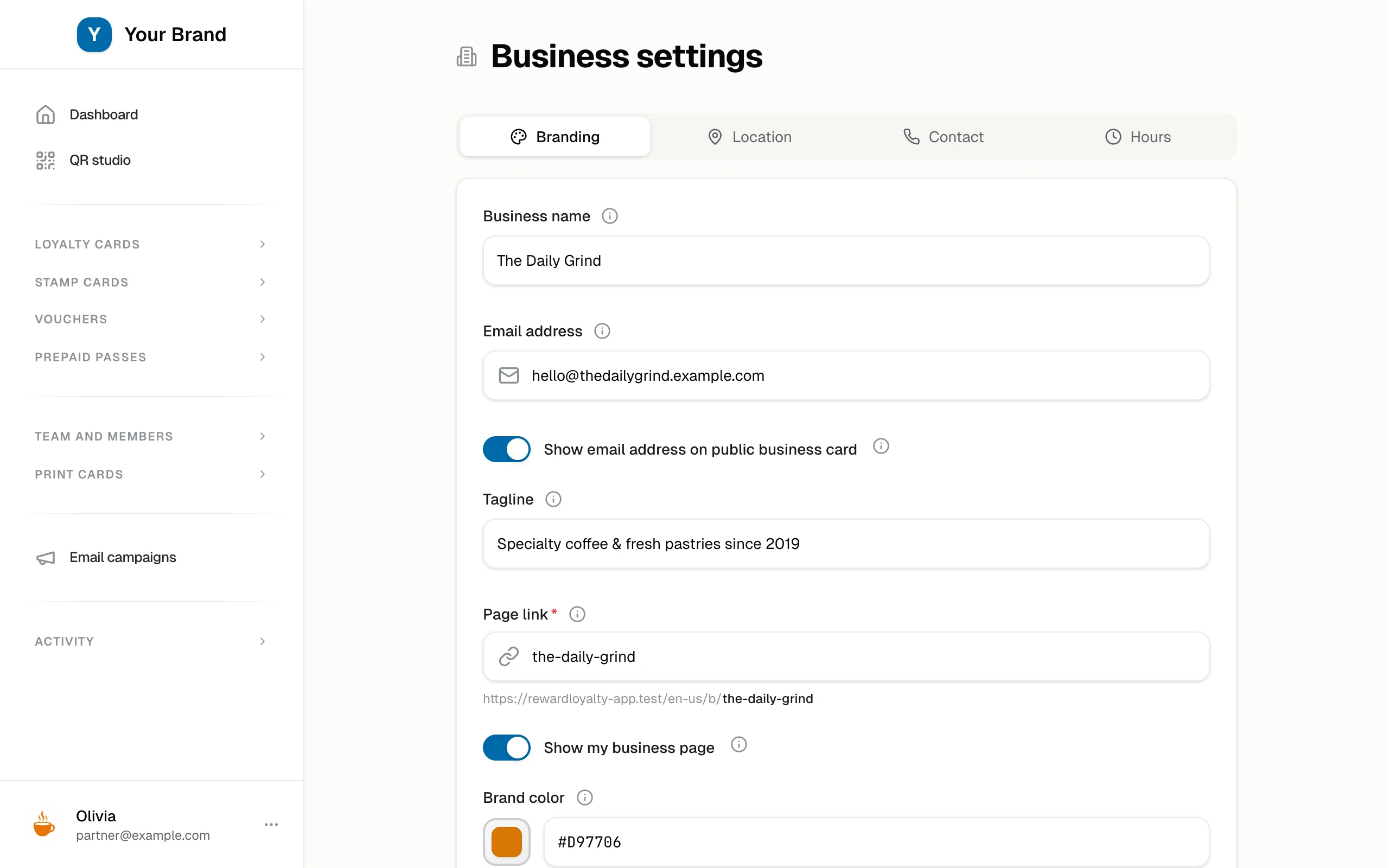The image size is (1389, 868).
Task: Click the Brand color info icon
Action: (585, 797)
